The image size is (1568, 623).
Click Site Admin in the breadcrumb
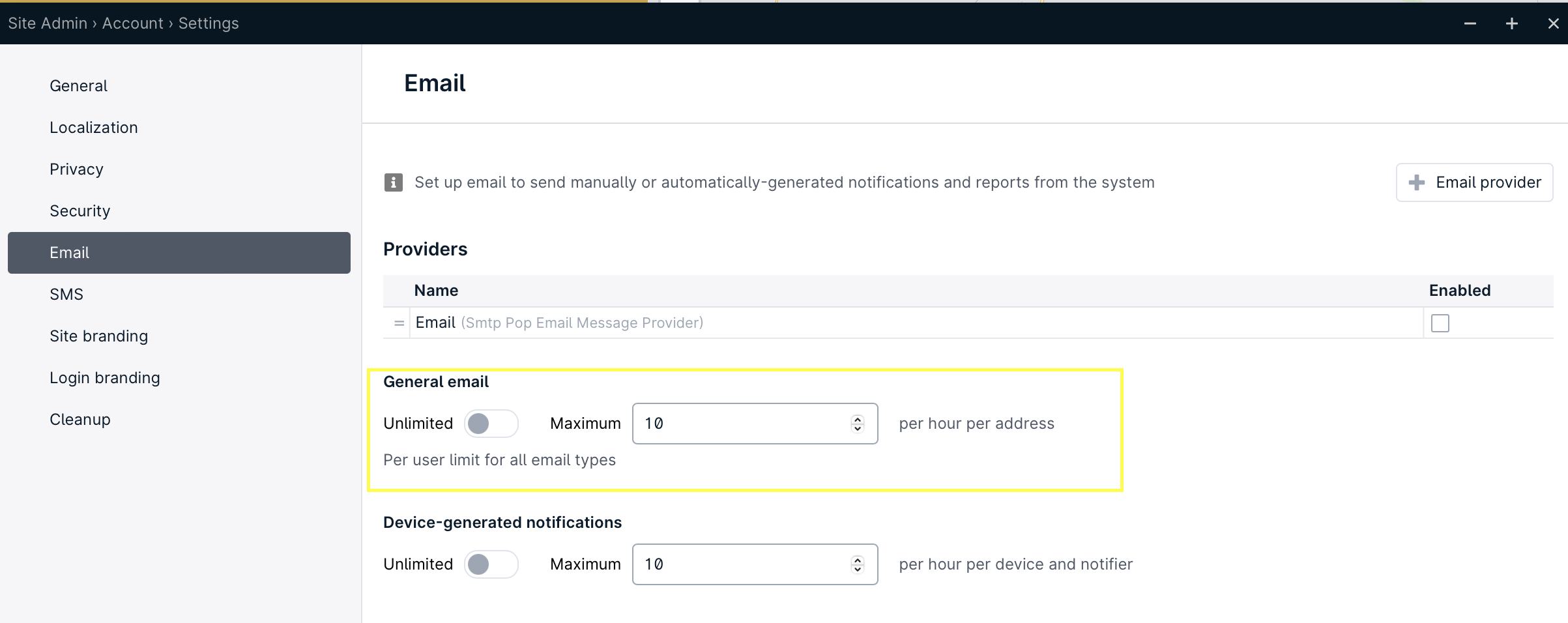(48, 23)
